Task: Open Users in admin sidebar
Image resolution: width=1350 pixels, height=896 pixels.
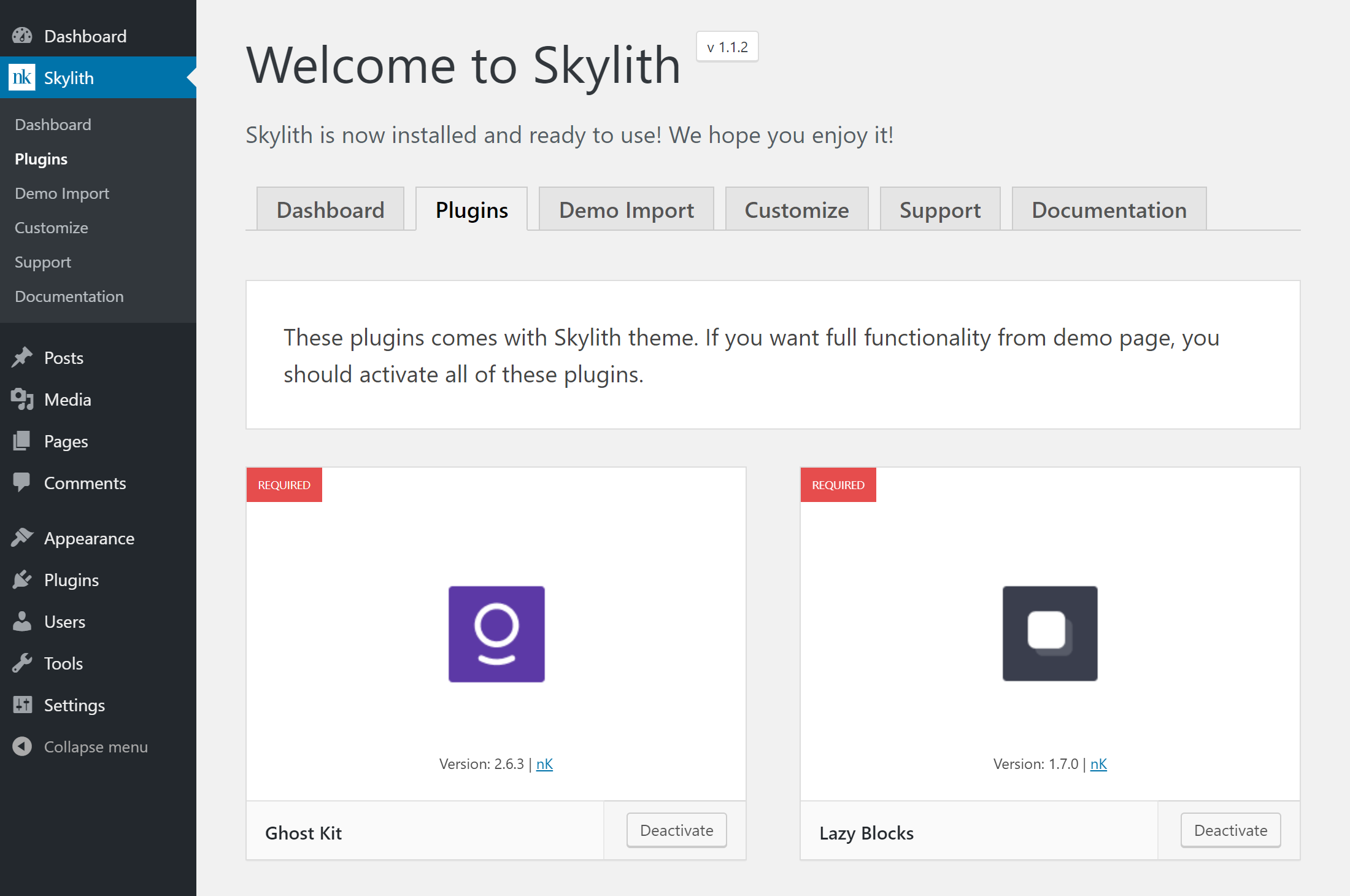Action: click(98, 622)
